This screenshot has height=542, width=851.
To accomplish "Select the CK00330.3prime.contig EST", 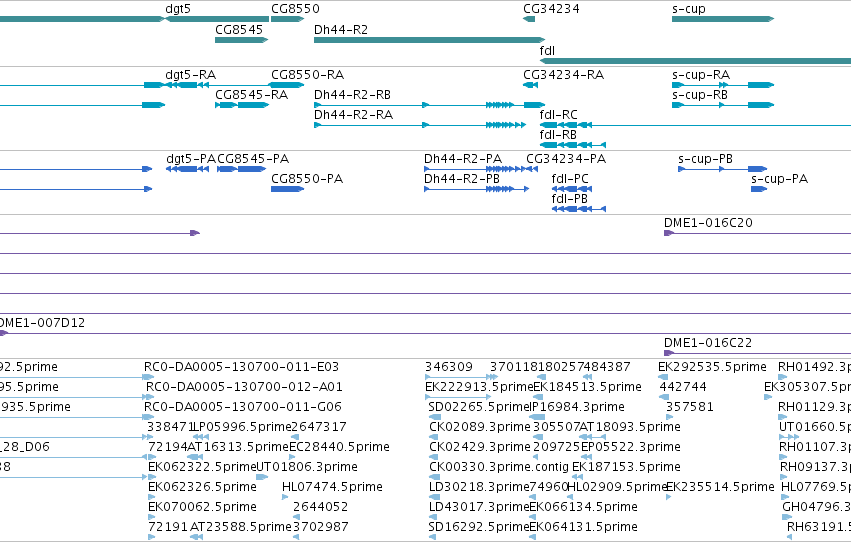I will [x=435, y=477].
